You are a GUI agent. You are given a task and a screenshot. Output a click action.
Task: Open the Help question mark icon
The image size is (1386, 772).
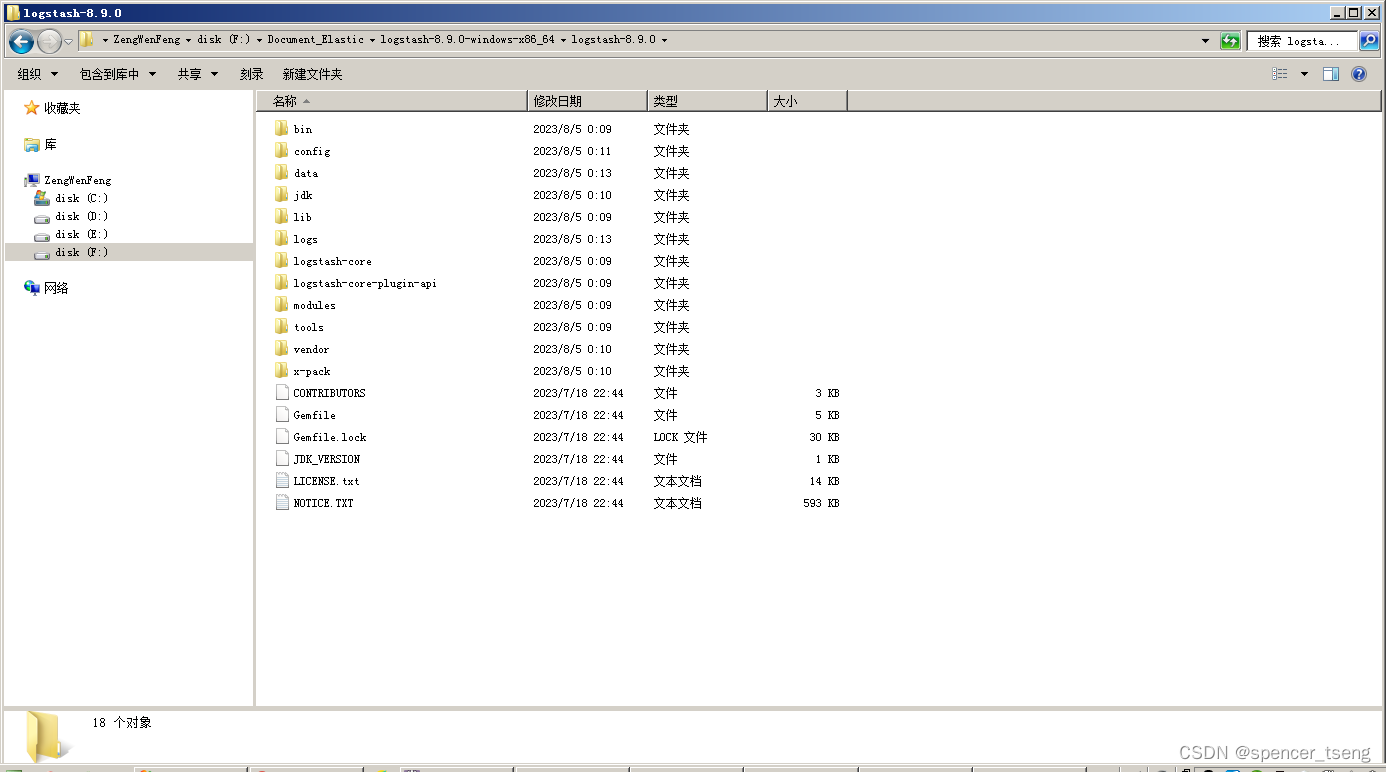pyautogui.click(x=1358, y=73)
